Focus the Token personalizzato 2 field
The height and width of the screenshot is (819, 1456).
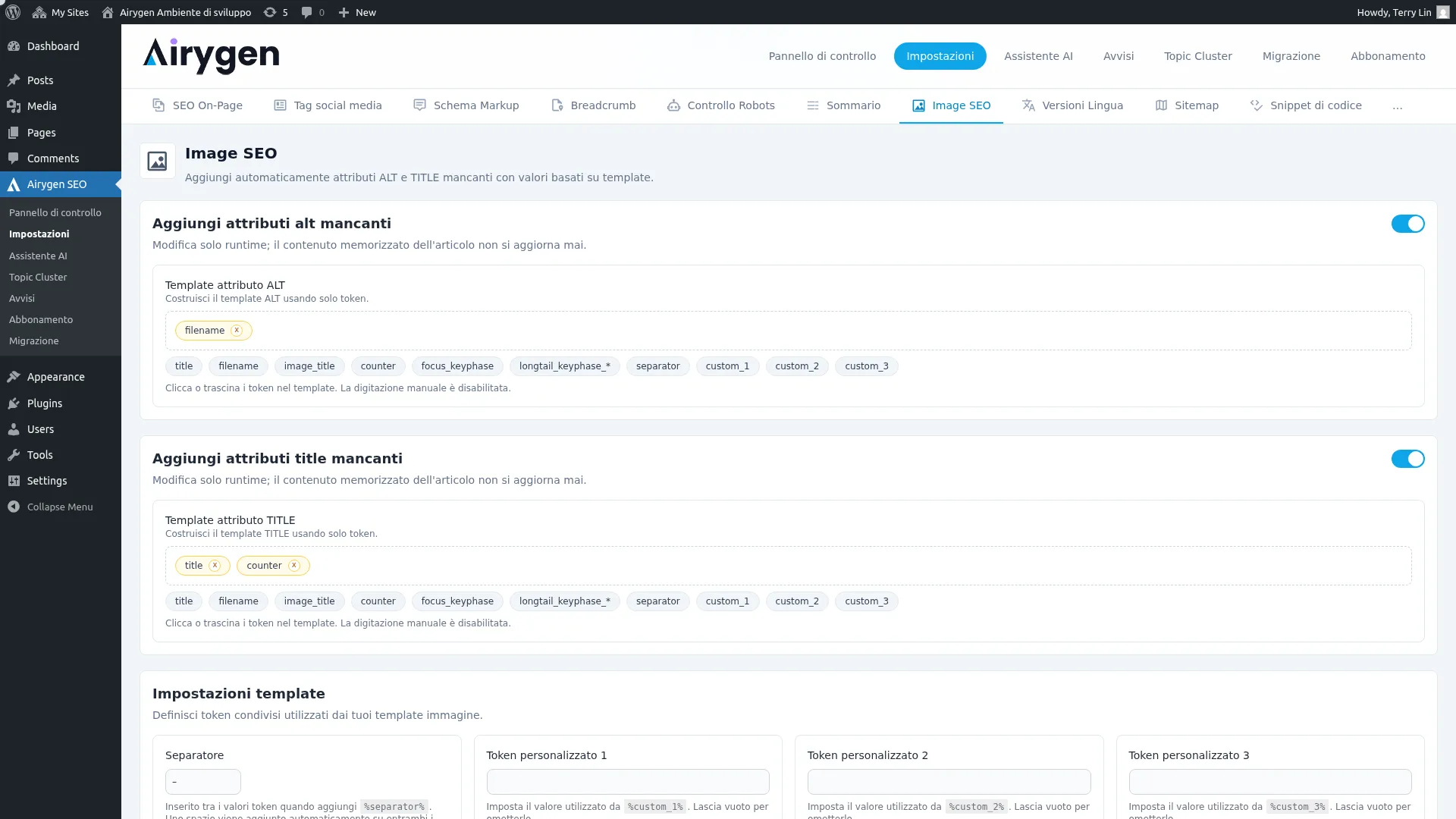pos(949,782)
